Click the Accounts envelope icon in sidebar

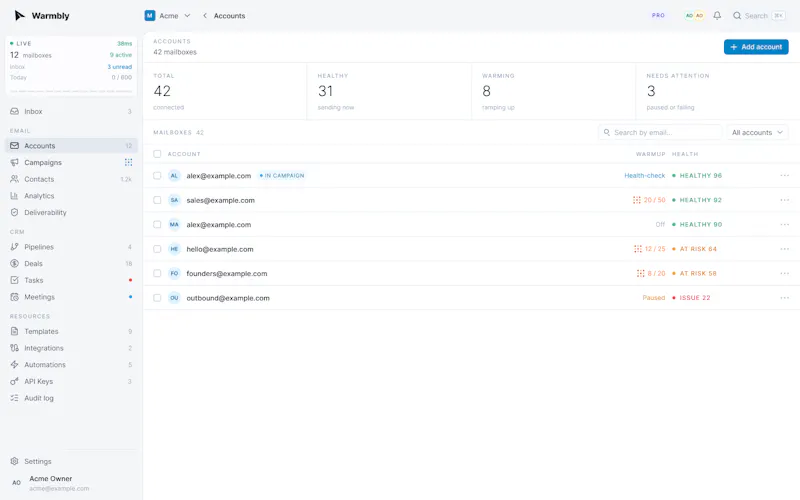tap(14, 146)
